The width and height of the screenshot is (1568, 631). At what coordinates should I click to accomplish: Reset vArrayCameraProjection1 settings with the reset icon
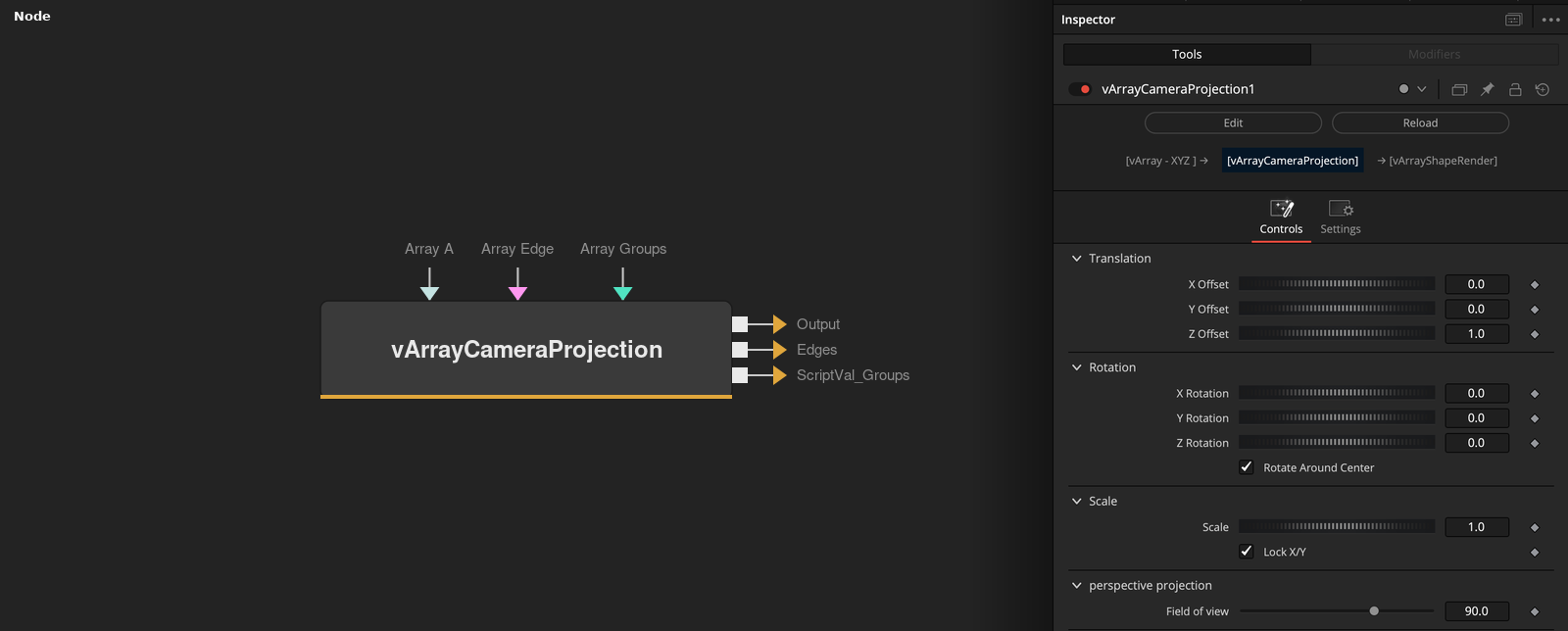(x=1543, y=89)
